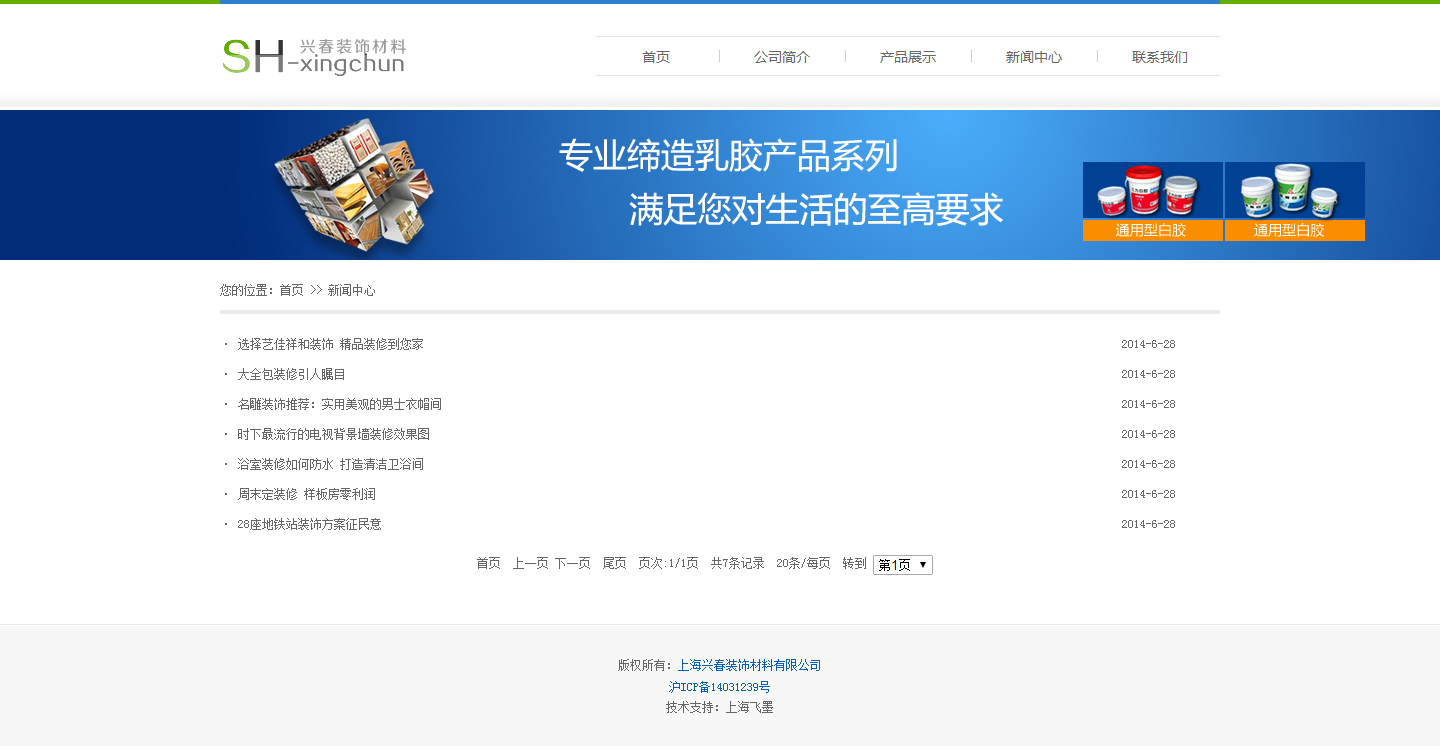
Task: Click the 首页 breadcrumb link
Action: pyautogui.click(x=291, y=290)
